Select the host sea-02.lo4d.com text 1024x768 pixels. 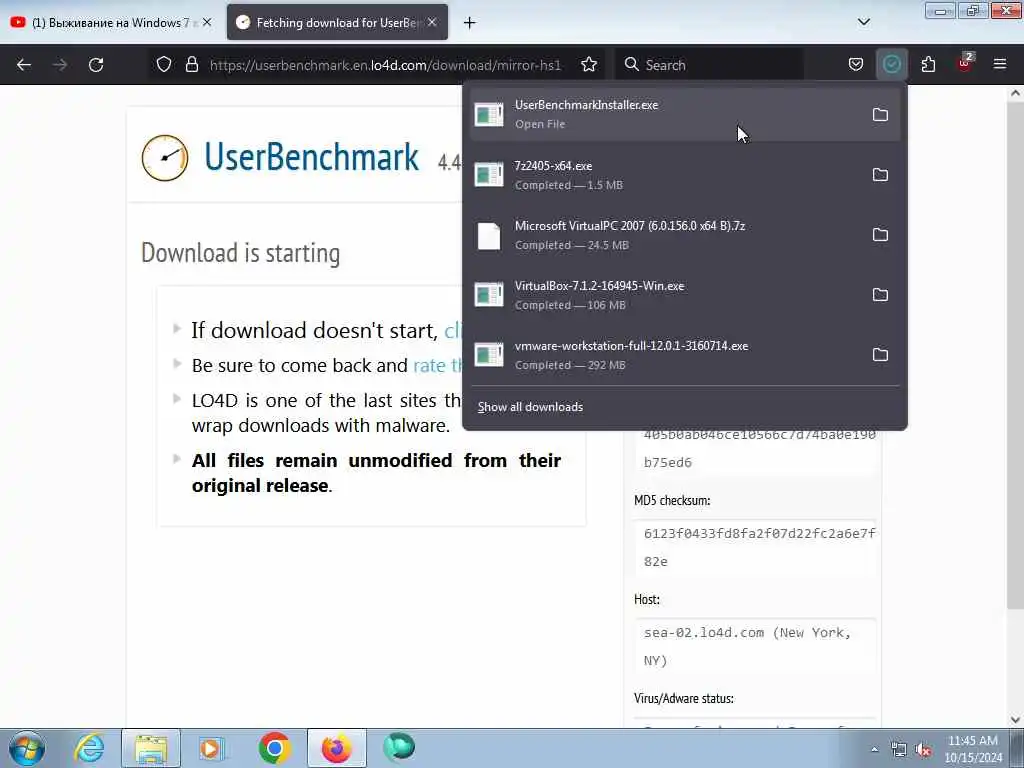(x=747, y=647)
